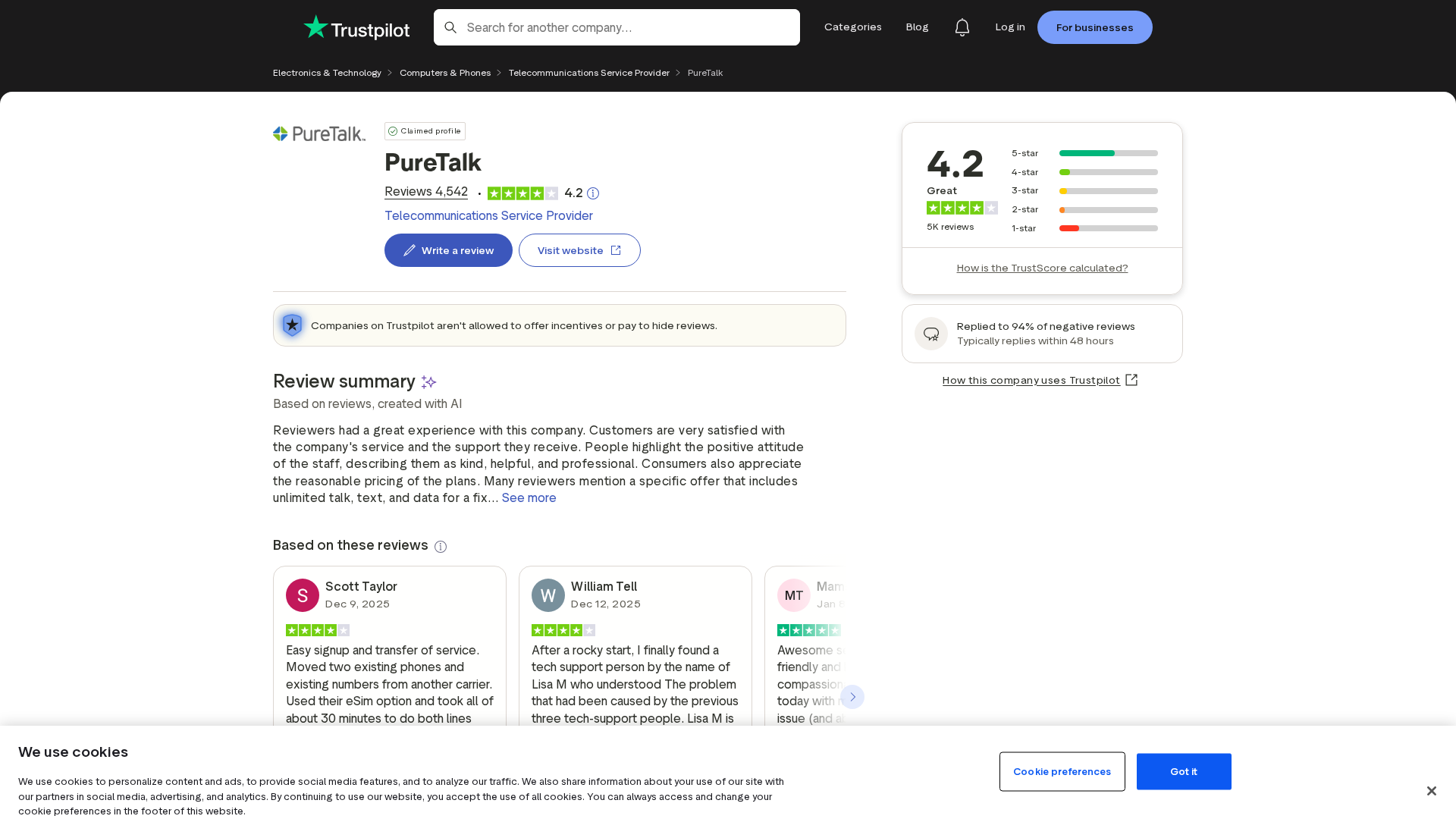The height and width of the screenshot is (819, 1456).
Task: Open the Telecommunications Service Provider breadcrumb
Action: 588,73
